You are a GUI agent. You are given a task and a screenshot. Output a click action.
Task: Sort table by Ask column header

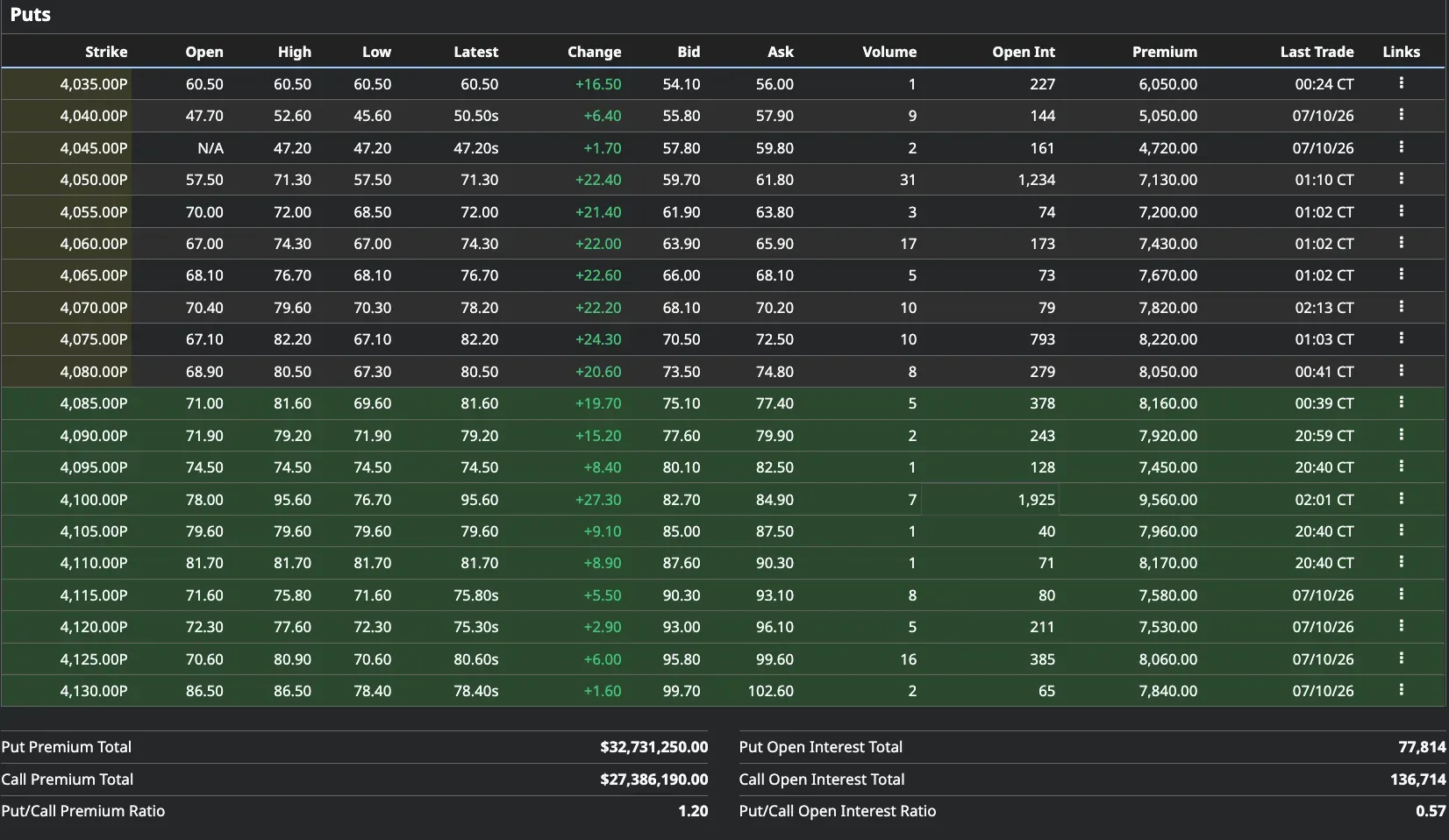(x=781, y=52)
